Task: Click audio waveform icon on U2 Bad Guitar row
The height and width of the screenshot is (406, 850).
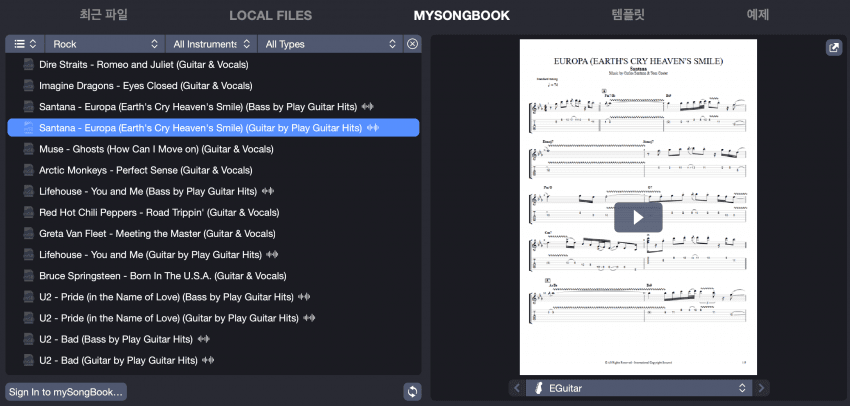Action: (208, 360)
